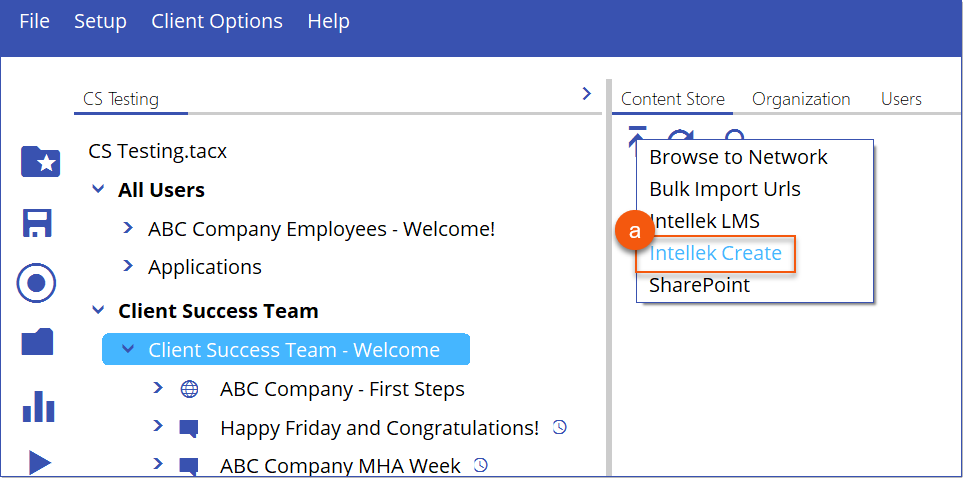Screen dimensions: 965x480
Task: Select ABC Company - First Steps text
Action: point(342,390)
